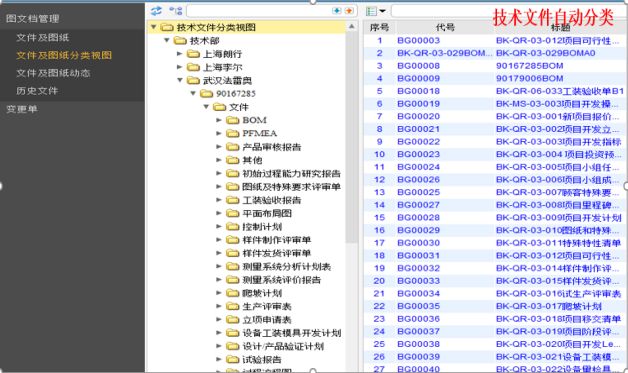Image resolution: width=628 pixels, height=373 pixels.
Task: Click the folder icon of PFMEA
Action: coord(232,133)
